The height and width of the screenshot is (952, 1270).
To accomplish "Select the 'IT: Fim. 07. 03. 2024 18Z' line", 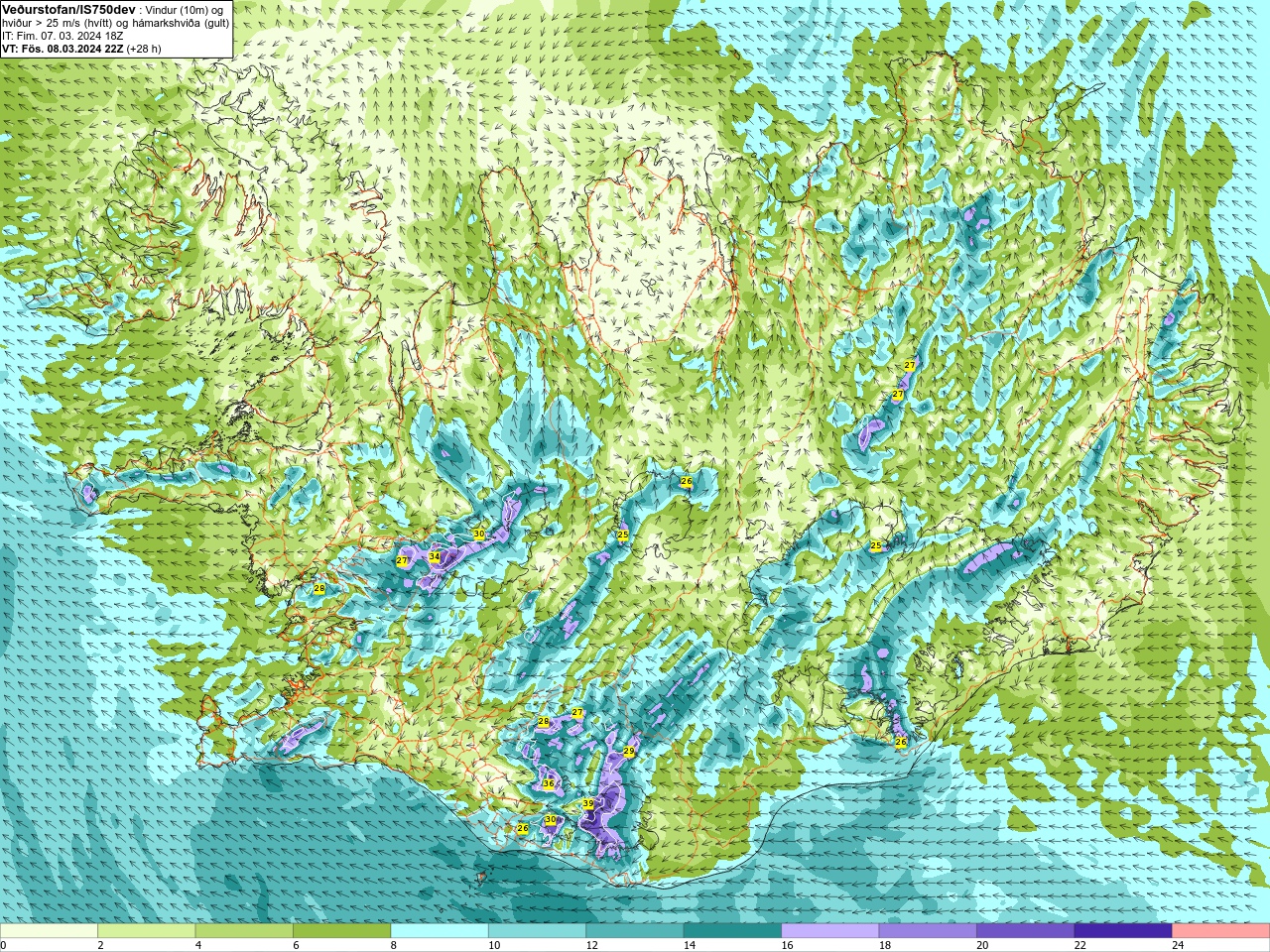I will (x=63, y=36).
